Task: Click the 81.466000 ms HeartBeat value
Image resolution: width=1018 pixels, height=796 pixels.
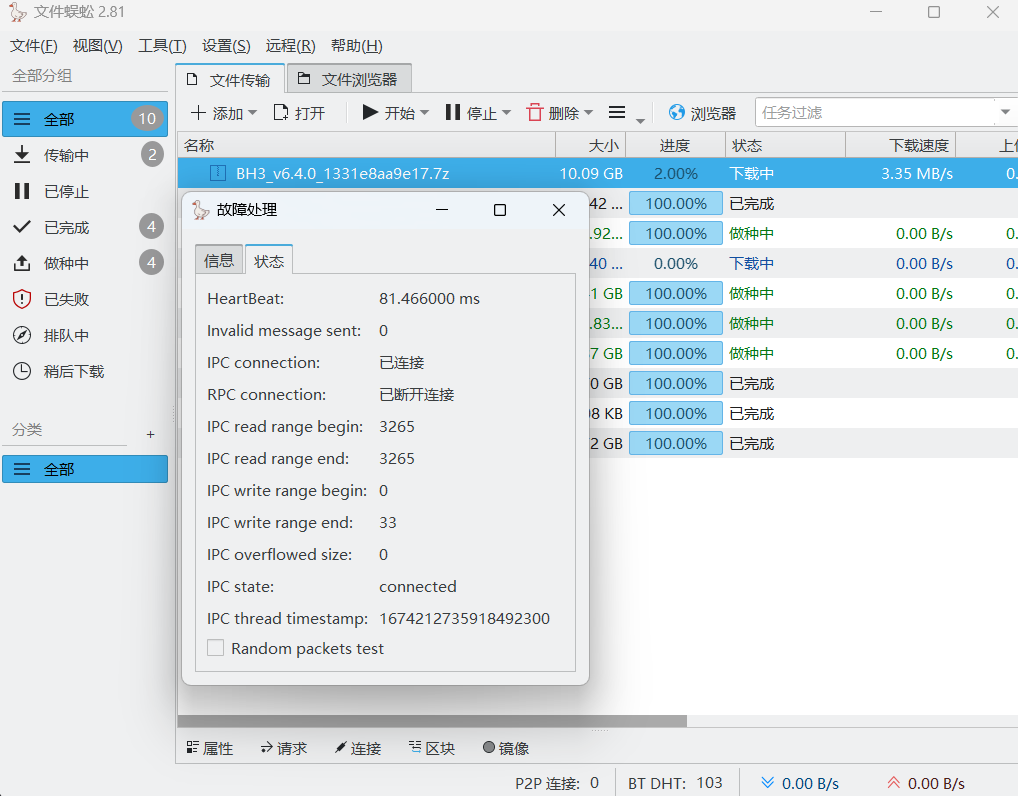Action: pyautogui.click(x=429, y=299)
